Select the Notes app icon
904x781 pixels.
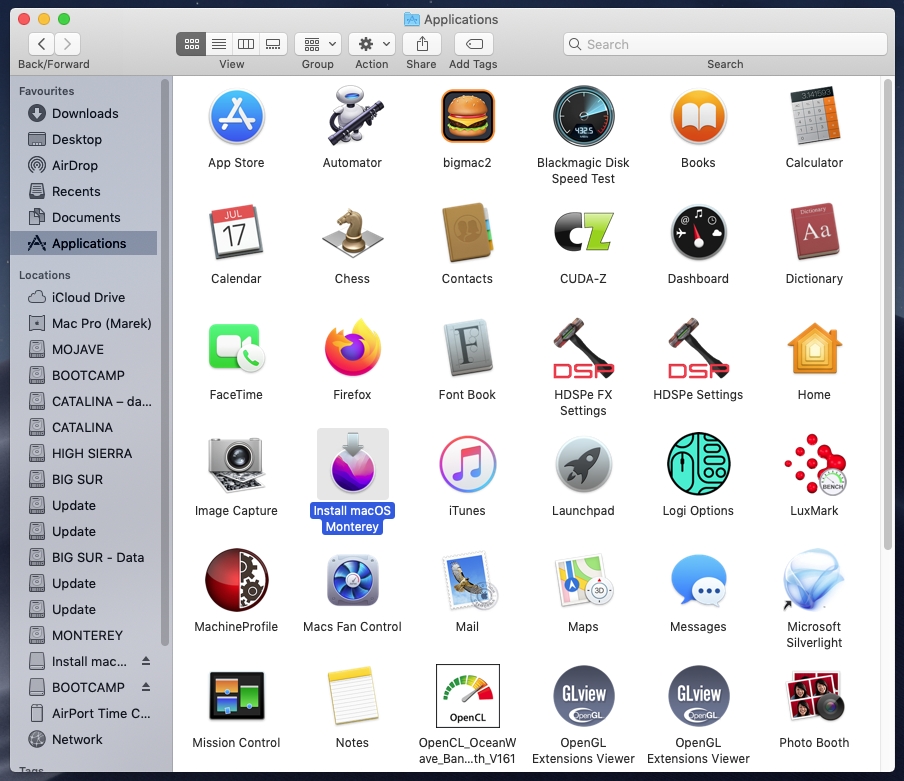tap(352, 696)
